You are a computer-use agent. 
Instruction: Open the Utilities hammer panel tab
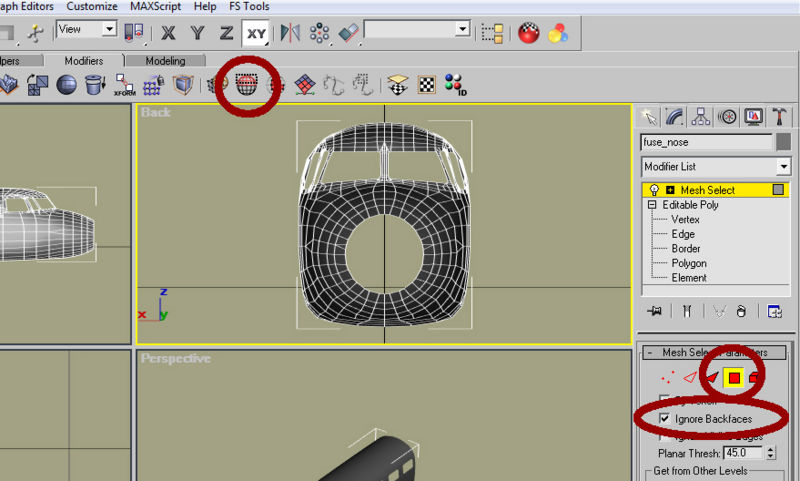pyautogui.click(x=779, y=117)
